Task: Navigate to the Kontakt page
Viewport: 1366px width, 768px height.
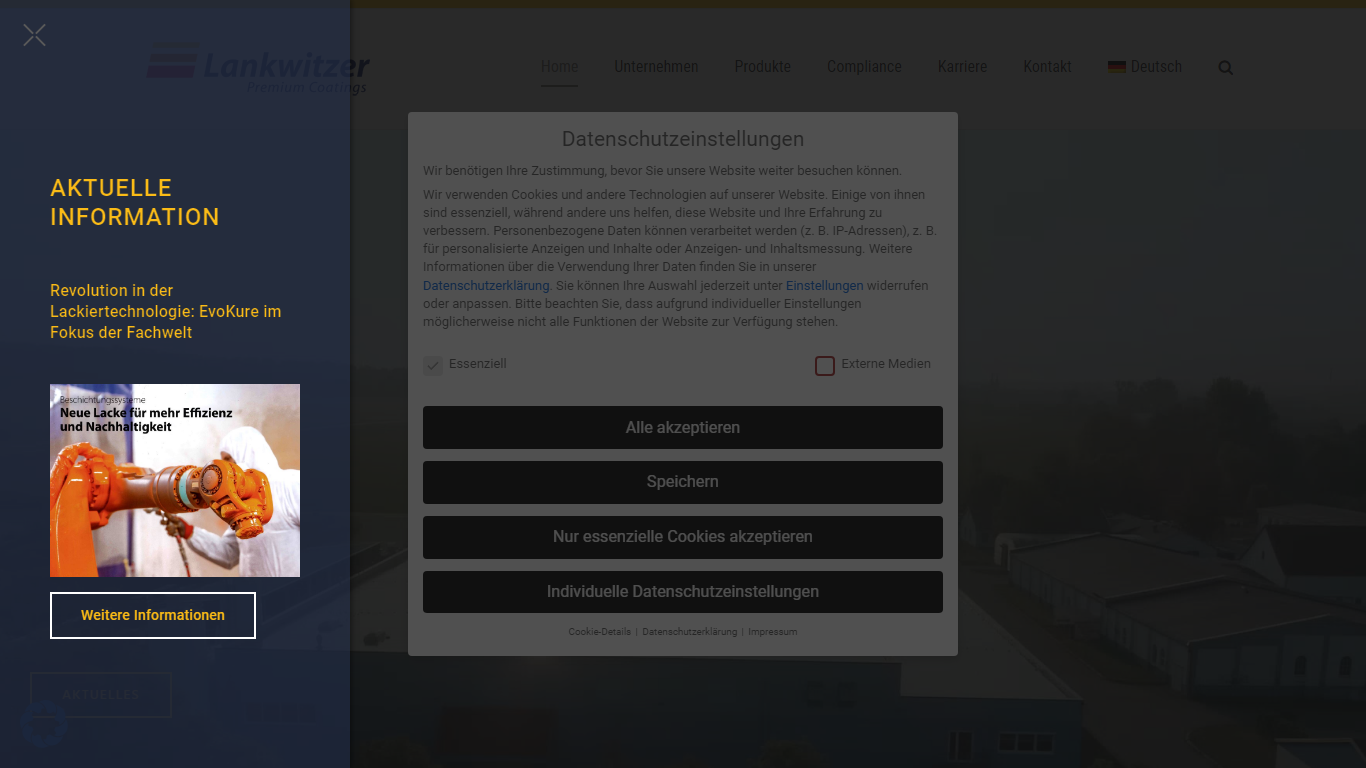Action: [x=1047, y=67]
